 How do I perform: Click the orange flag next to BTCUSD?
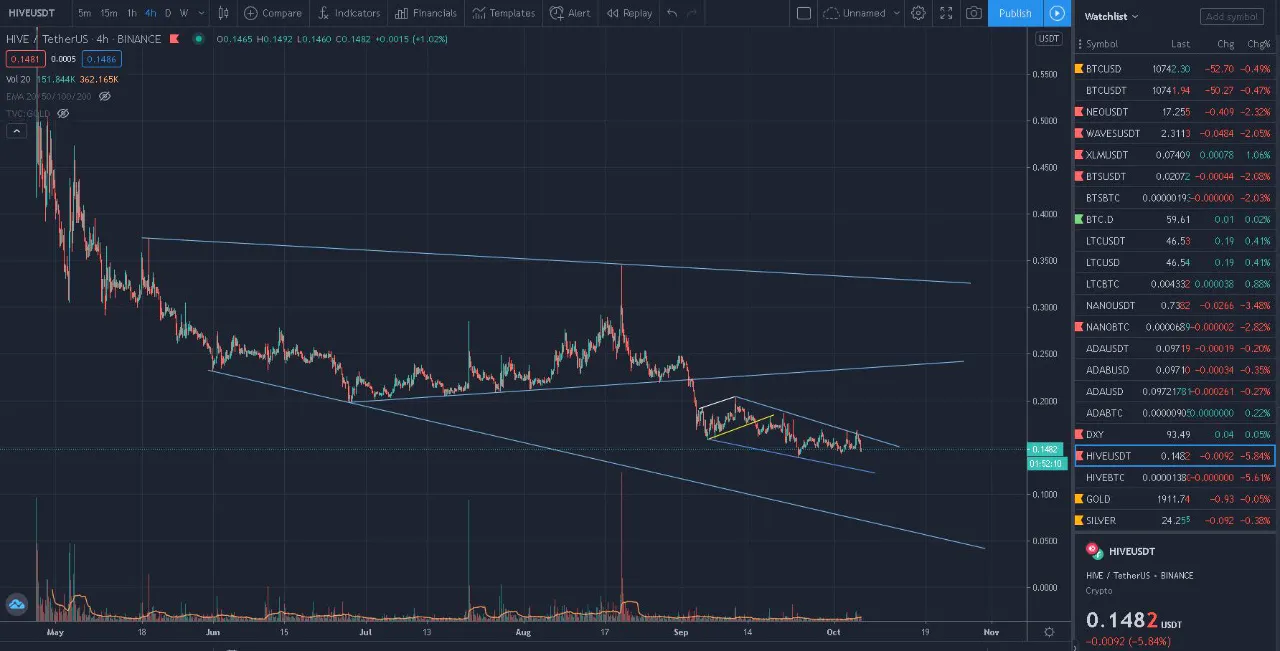tap(1079, 69)
